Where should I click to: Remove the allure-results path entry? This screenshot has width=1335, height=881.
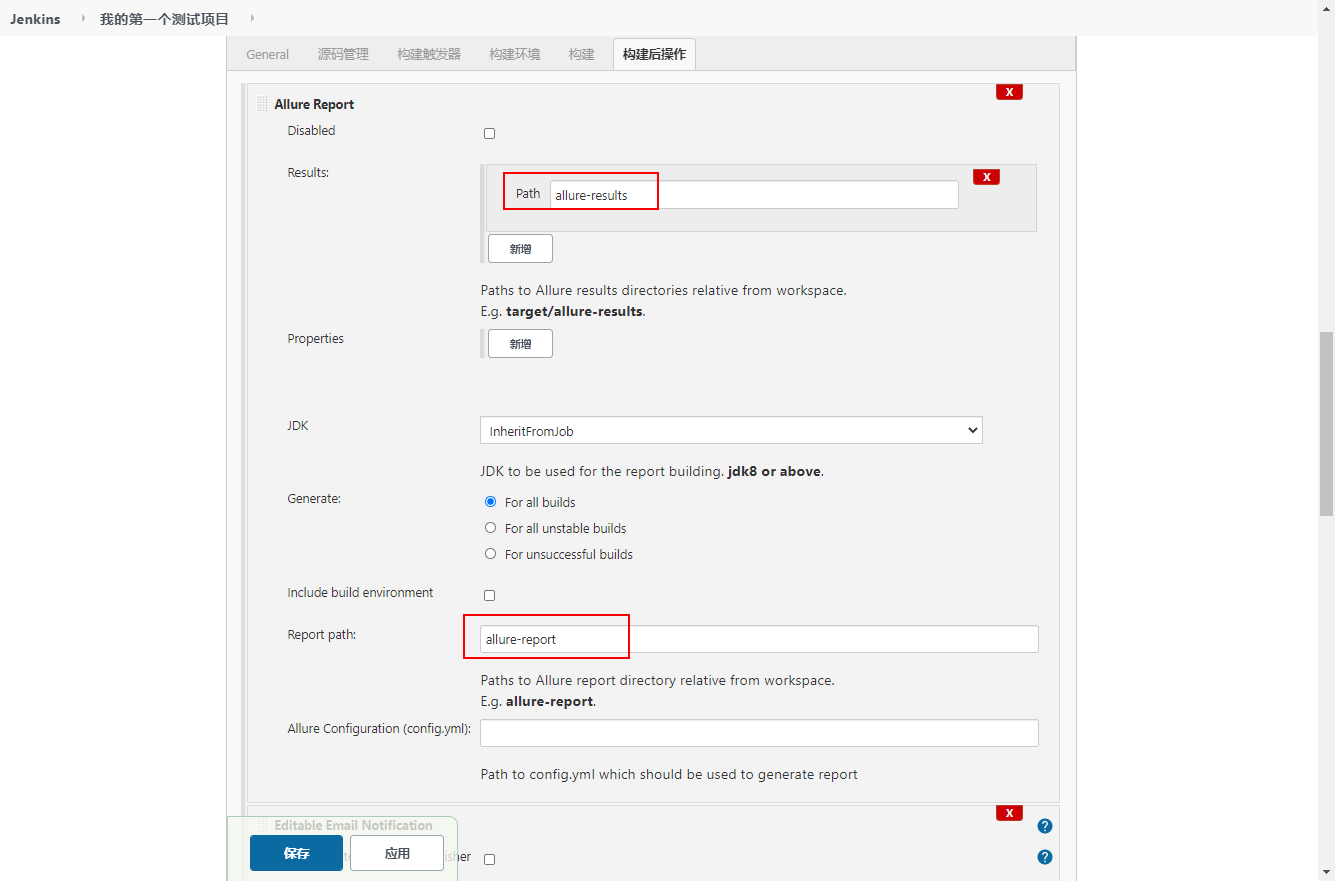[986, 177]
